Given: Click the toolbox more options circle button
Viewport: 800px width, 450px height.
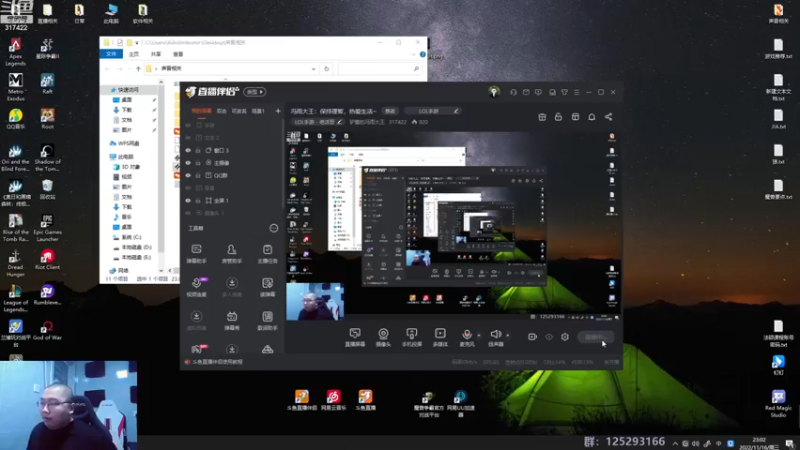Looking at the screenshot, I should point(274,228).
